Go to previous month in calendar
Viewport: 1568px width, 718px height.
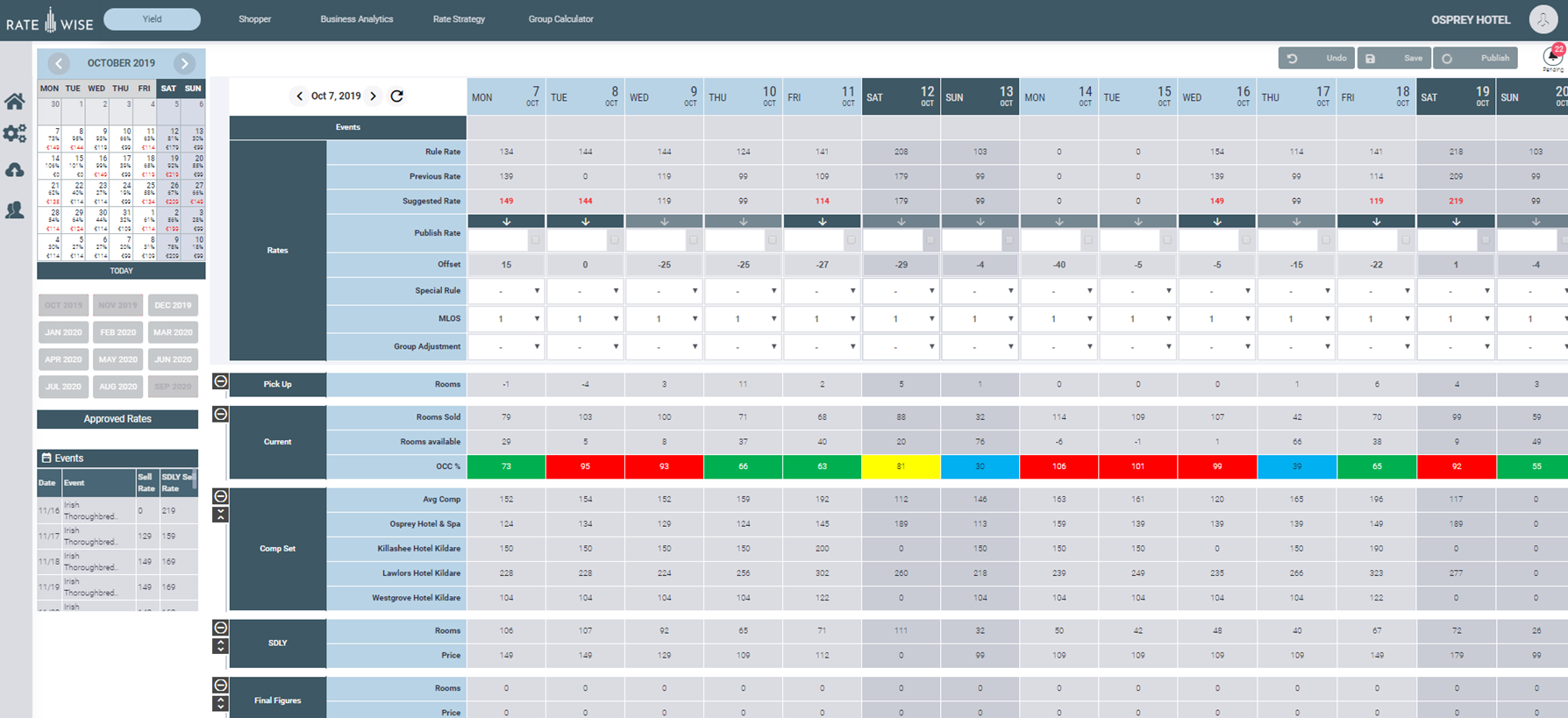[59, 63]
